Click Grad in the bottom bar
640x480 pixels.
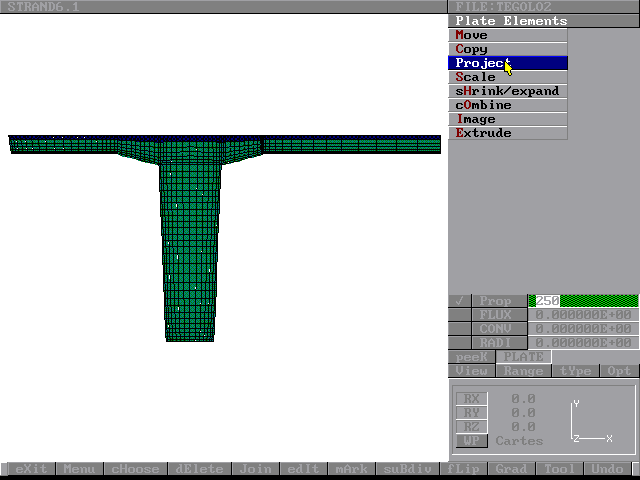[511, 469]
